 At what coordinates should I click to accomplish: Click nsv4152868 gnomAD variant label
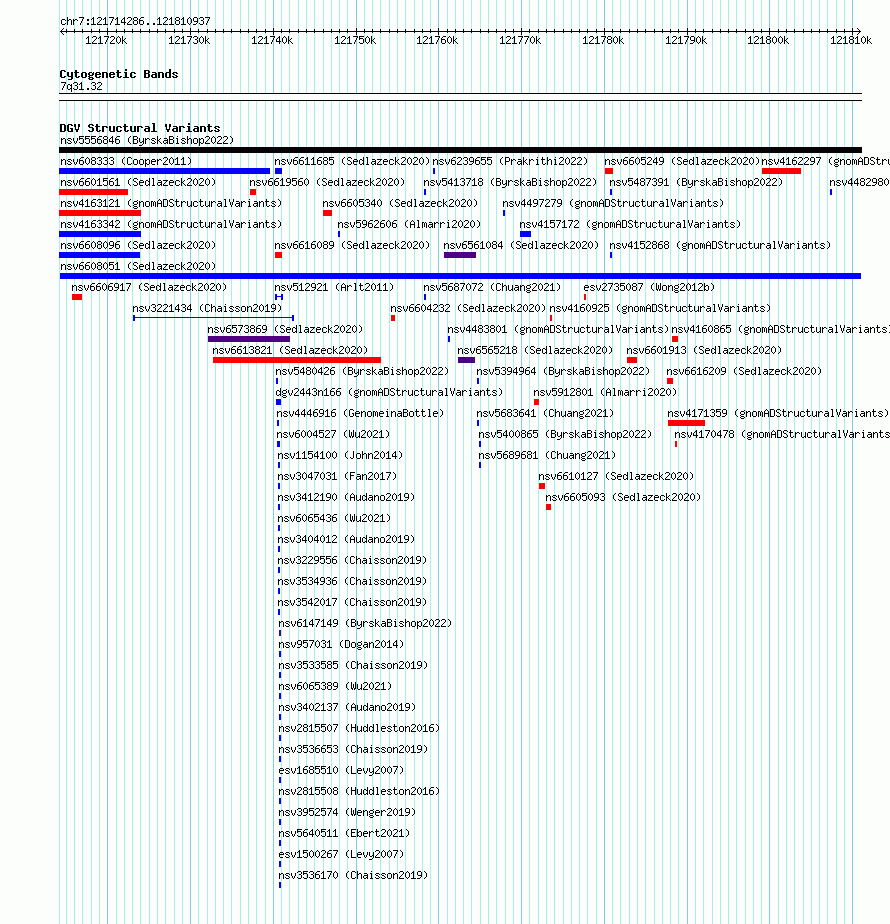(x=720, y=245)
